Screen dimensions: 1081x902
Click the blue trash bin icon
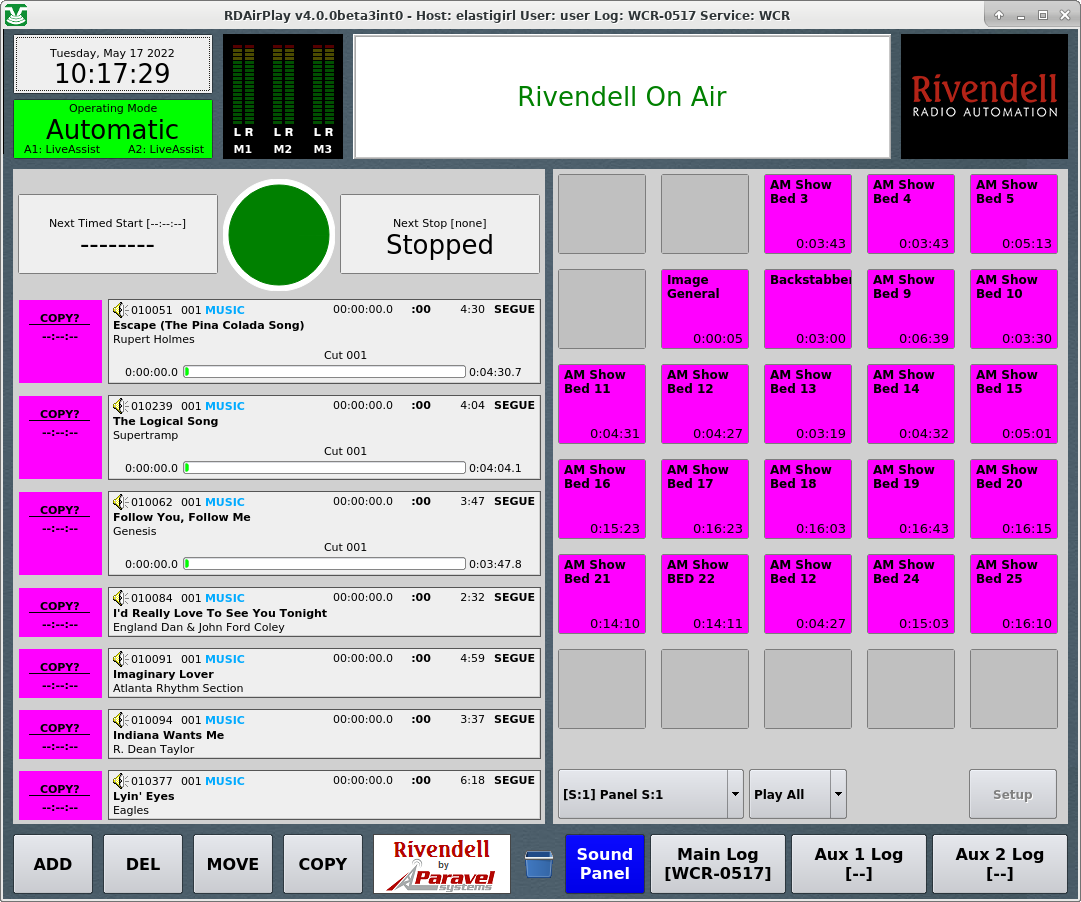(538, 863)
